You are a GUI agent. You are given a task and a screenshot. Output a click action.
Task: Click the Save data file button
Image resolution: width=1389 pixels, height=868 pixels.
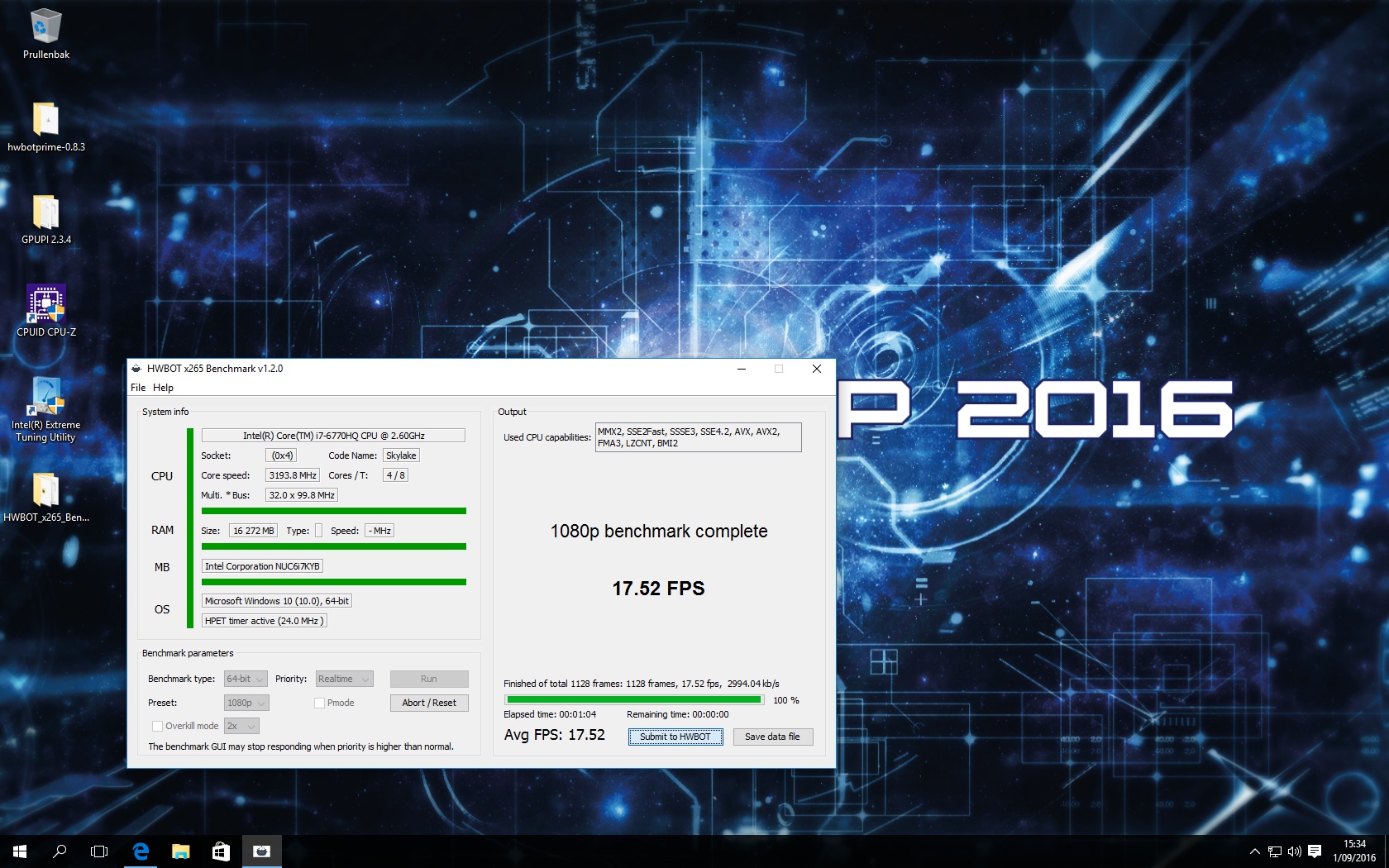tap(772, 737)
